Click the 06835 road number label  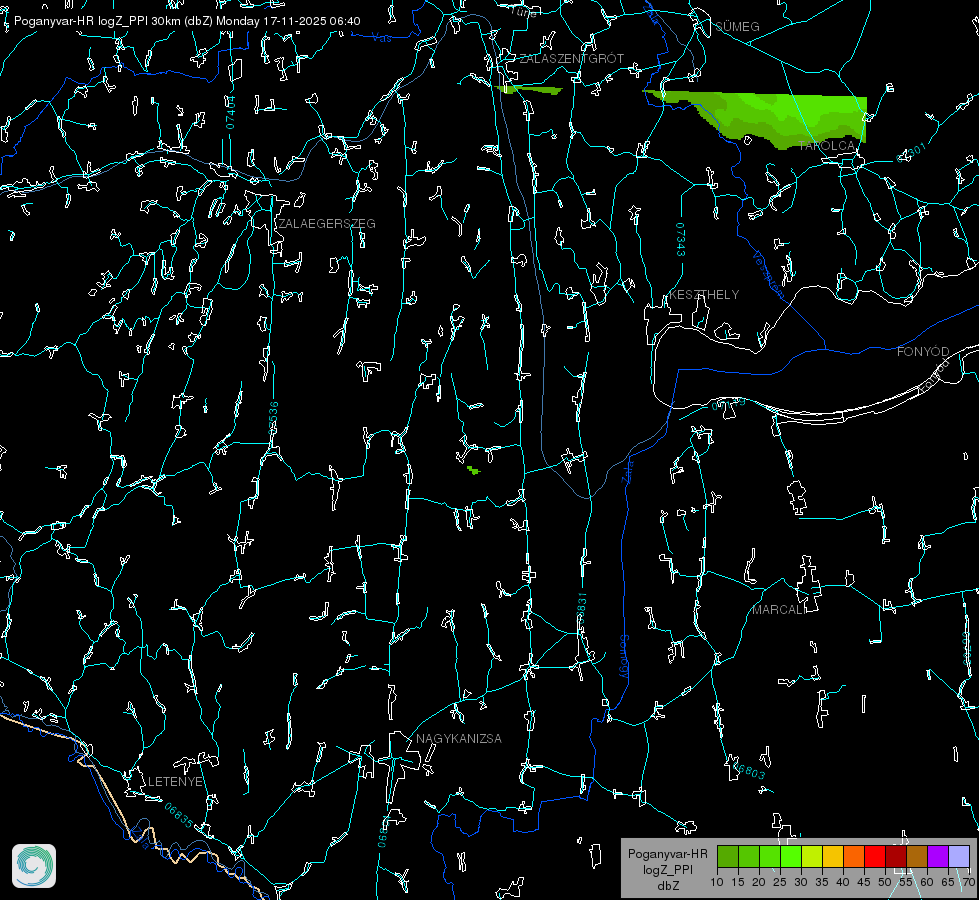tap(179, 816)
